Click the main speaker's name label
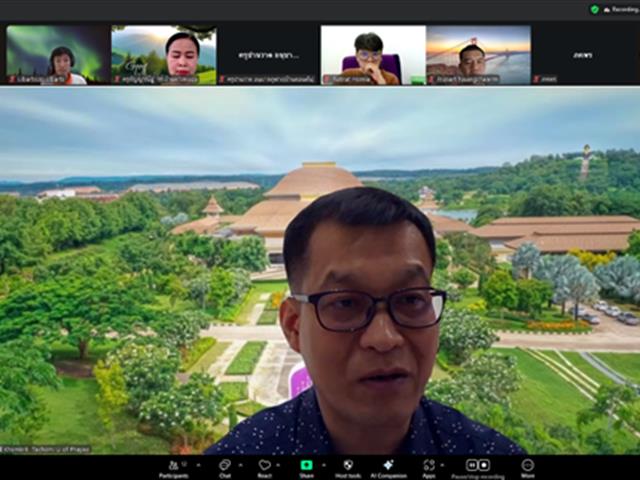Viewport: 640px width, 480px height. (x=46, y=449)
